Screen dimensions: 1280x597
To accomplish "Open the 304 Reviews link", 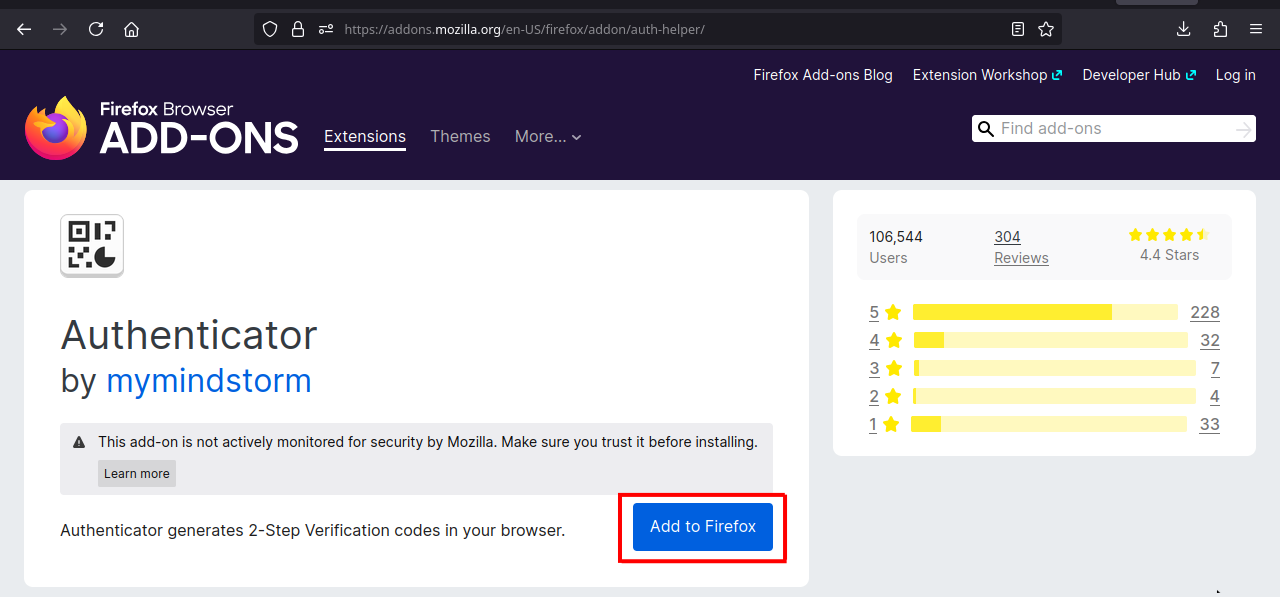I will (x=1007, y=237).
